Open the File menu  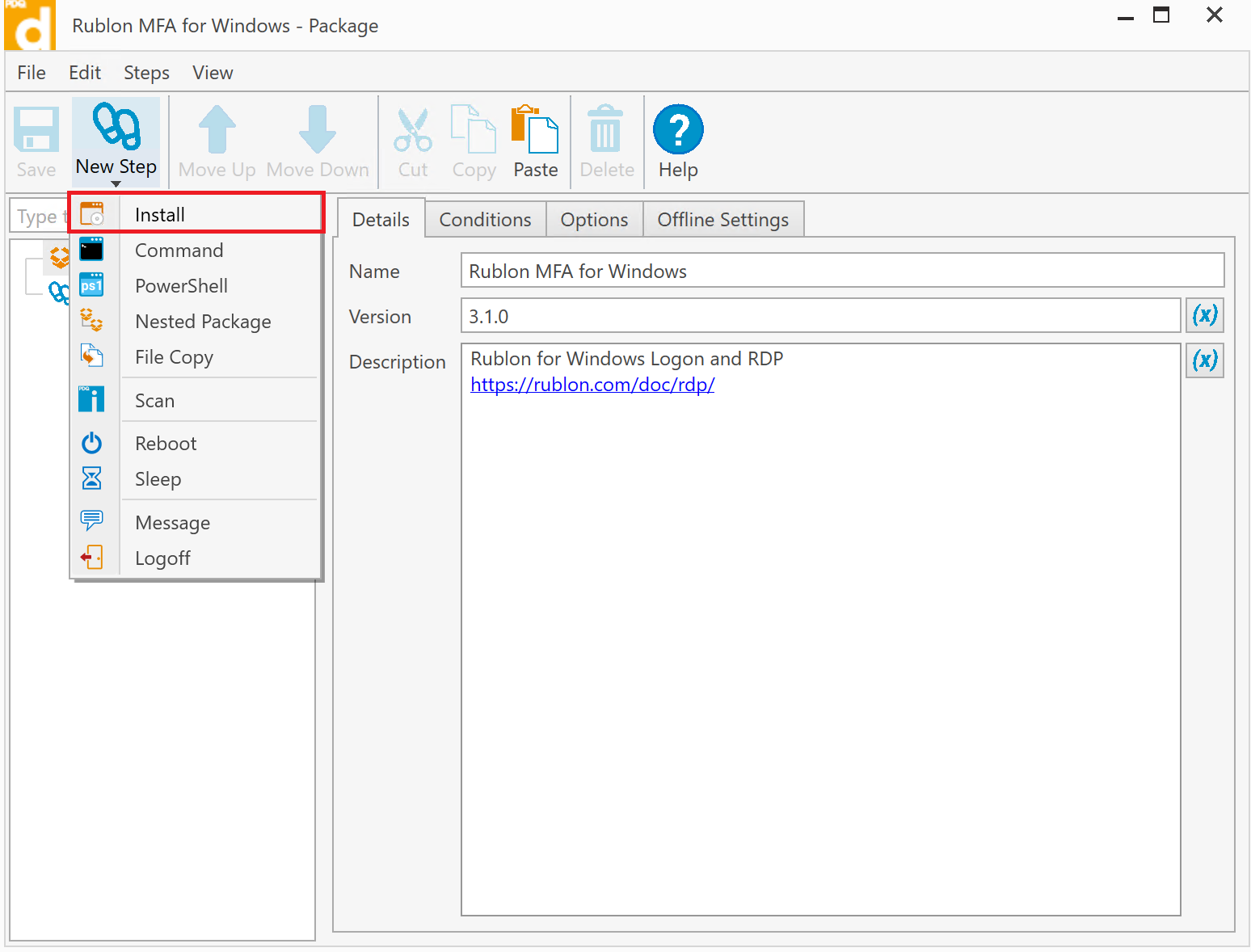point(32,73)
